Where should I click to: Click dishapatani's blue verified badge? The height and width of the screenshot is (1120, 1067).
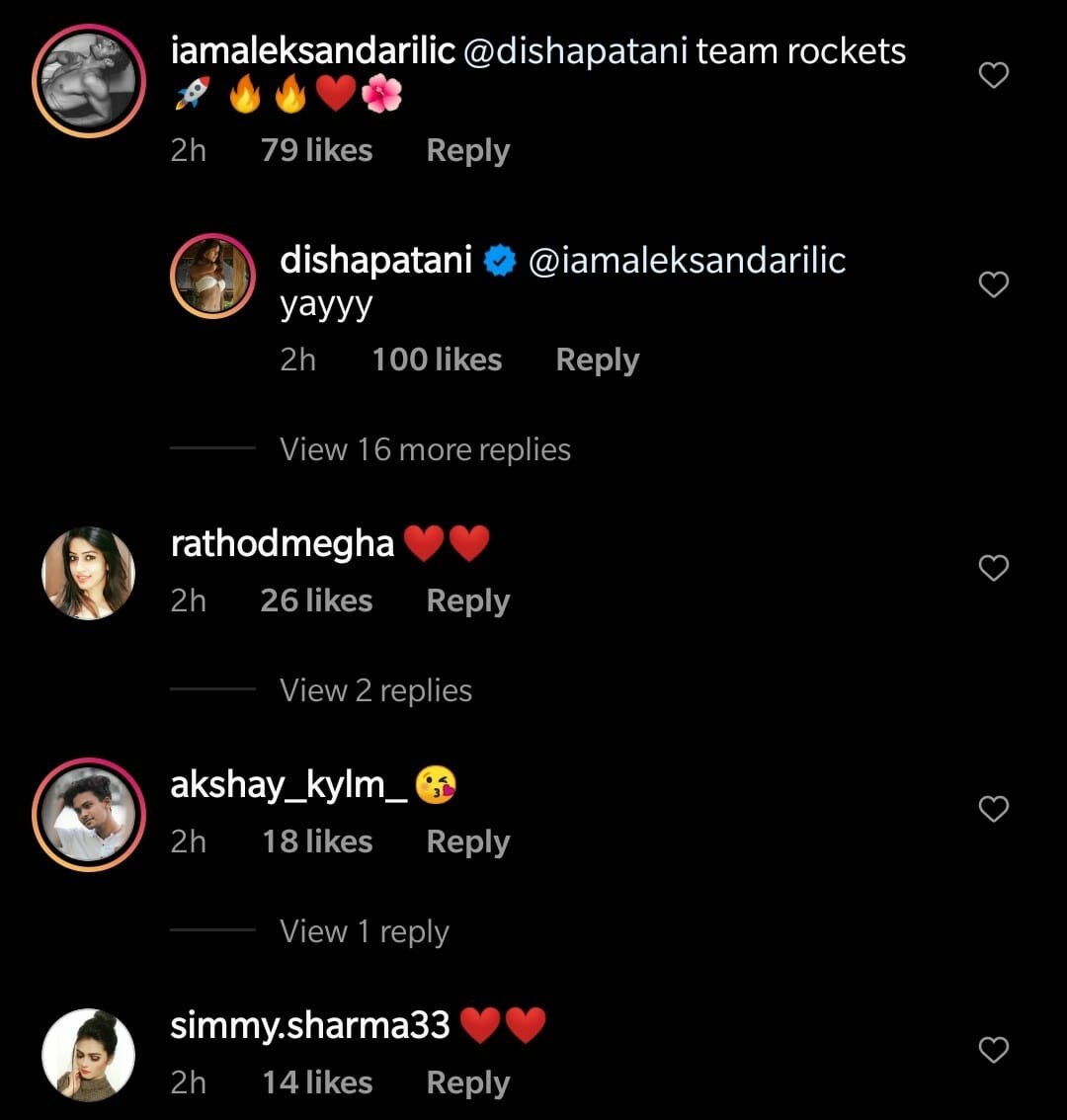501,262
